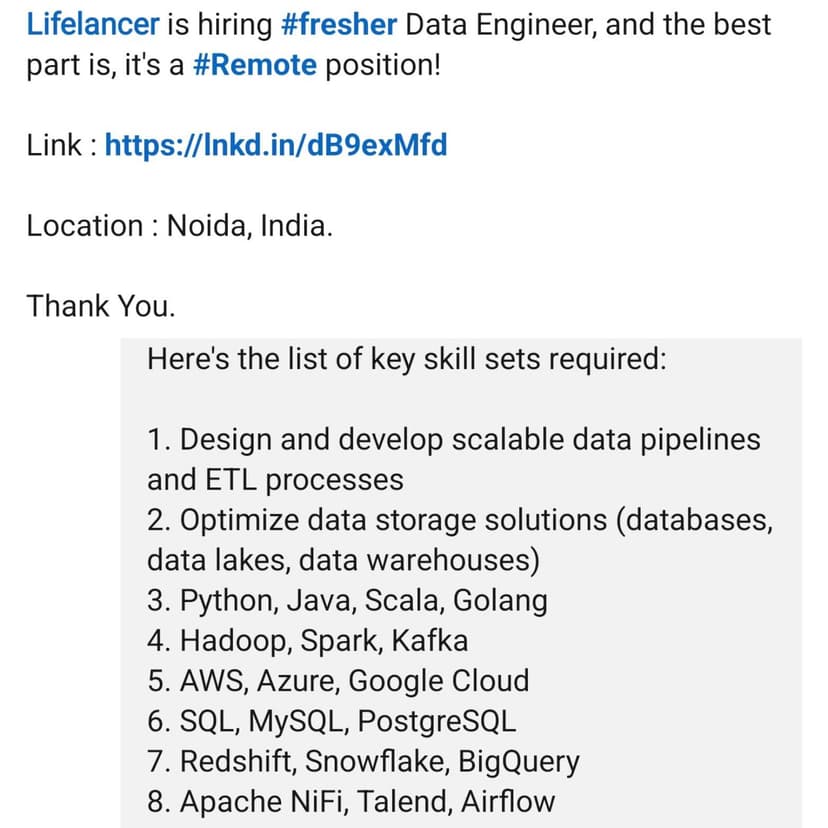Viewport: 828px width, 828px height.
Task: Click the 'Here's the list of key skill sets' heading
Action: [x=406, y=359]
